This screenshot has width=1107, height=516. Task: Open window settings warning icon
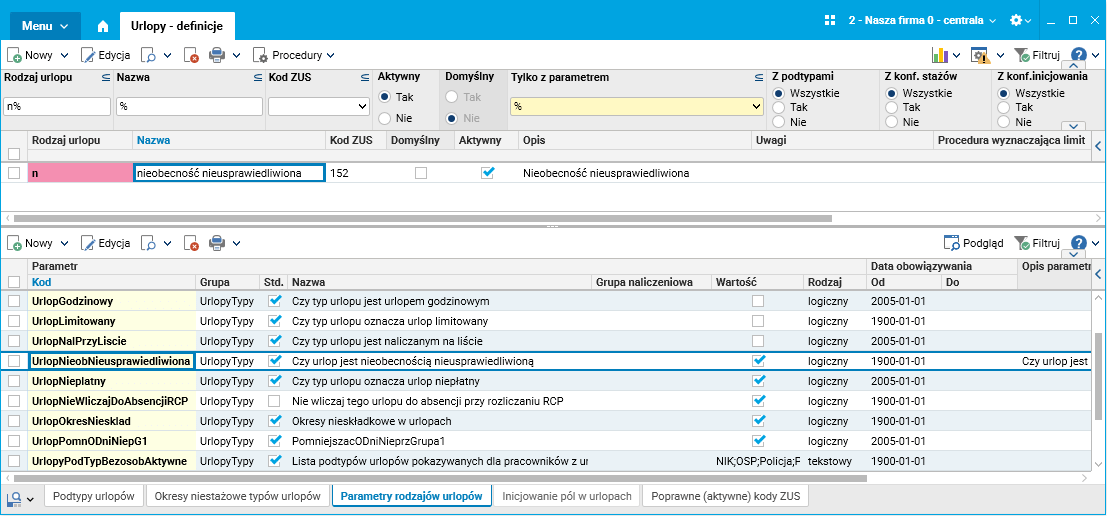(980, 55)
